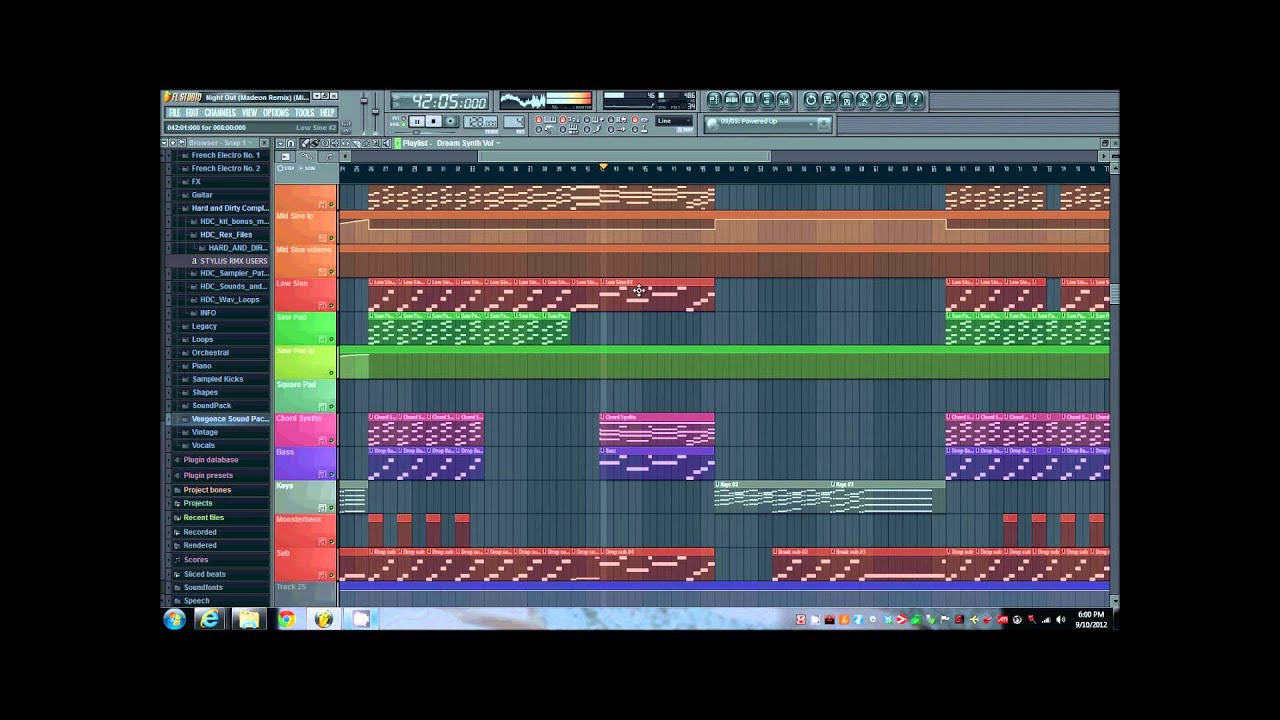Mute the Saw Pad track green LED
Screen dimensions: 1280x720
click(331, 339)
